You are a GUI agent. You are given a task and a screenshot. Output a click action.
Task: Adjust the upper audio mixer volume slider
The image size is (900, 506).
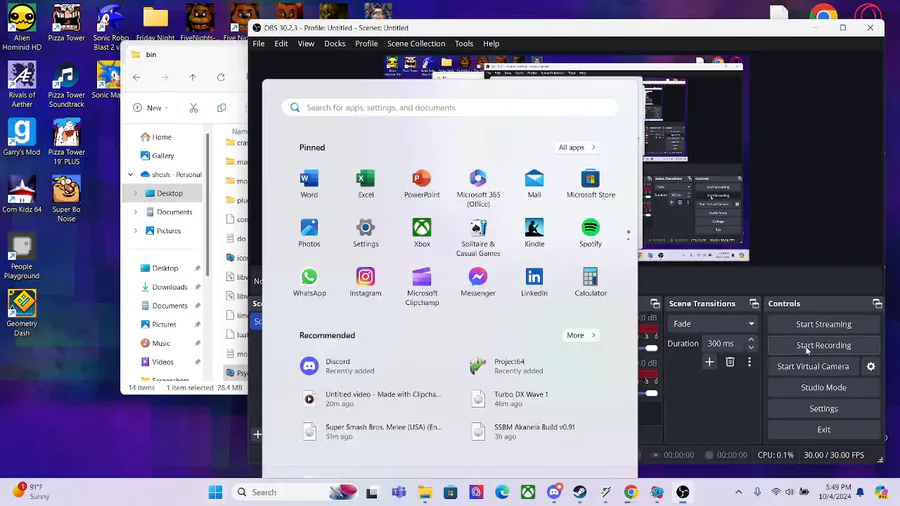click(651, 348)
